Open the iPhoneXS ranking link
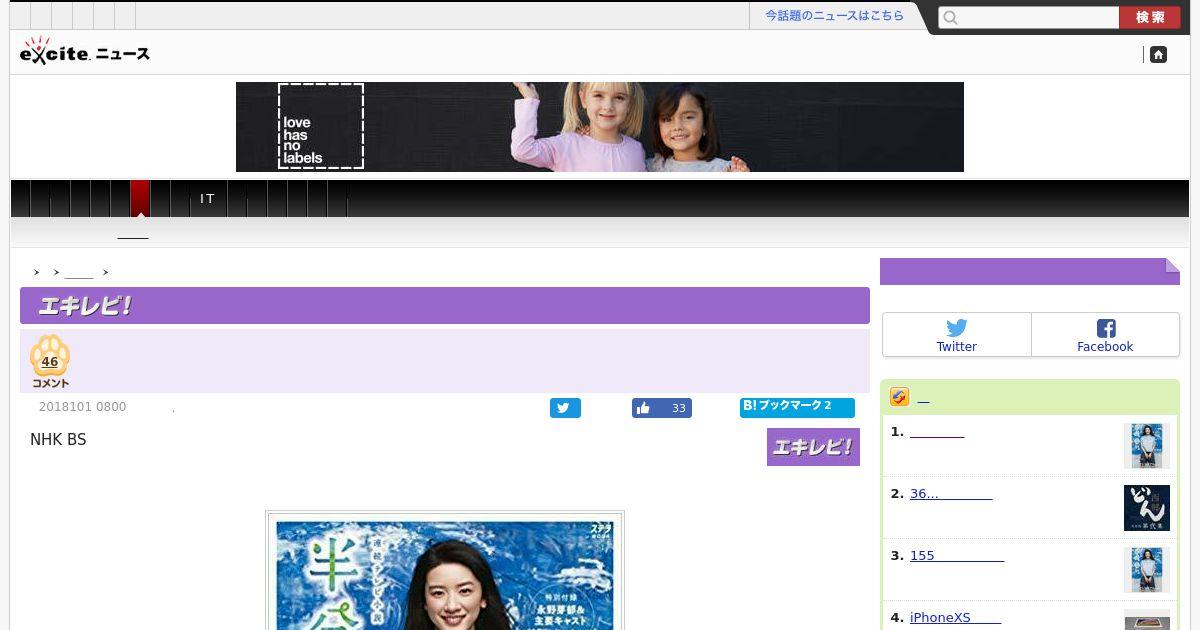 point(955,618)
